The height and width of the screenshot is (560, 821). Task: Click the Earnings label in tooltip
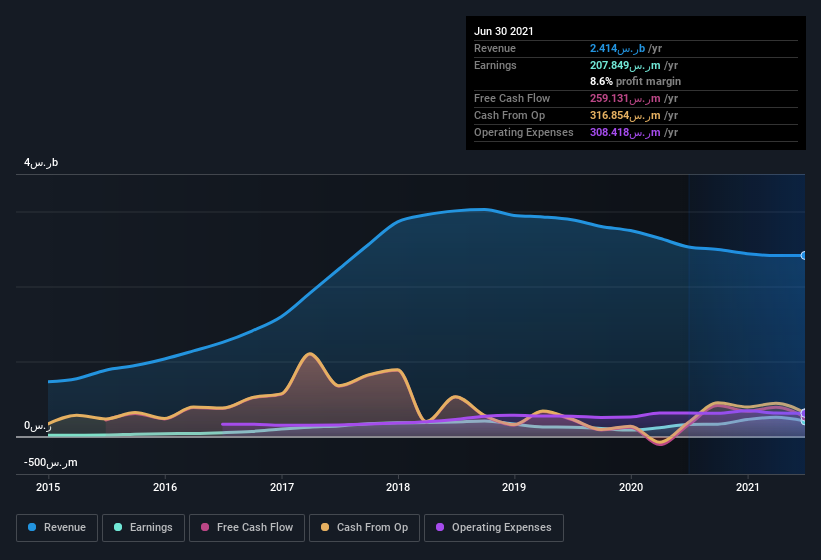click(495, 65)
